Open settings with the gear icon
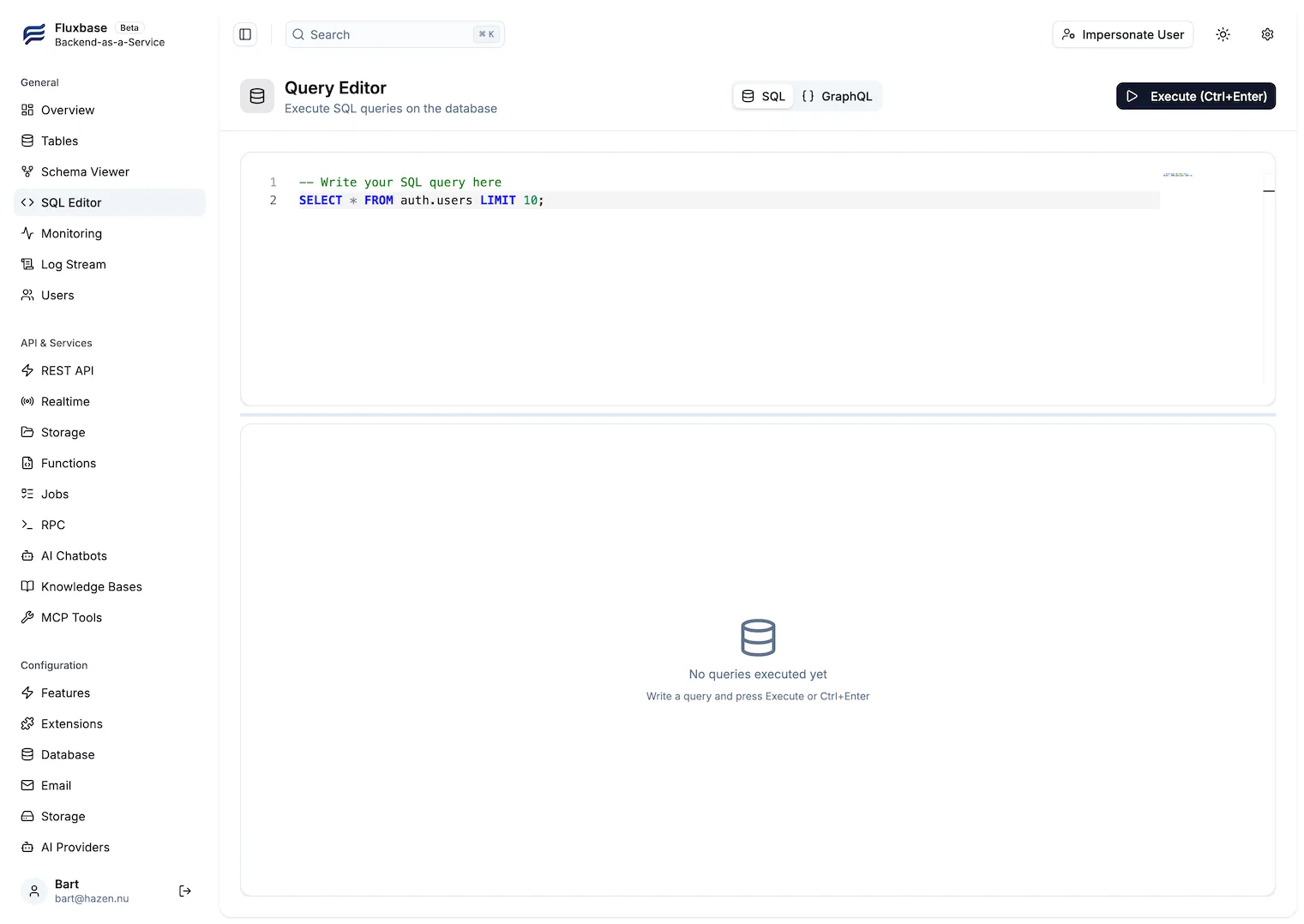Viewport: 1304px width, 924px height. 1267,34
